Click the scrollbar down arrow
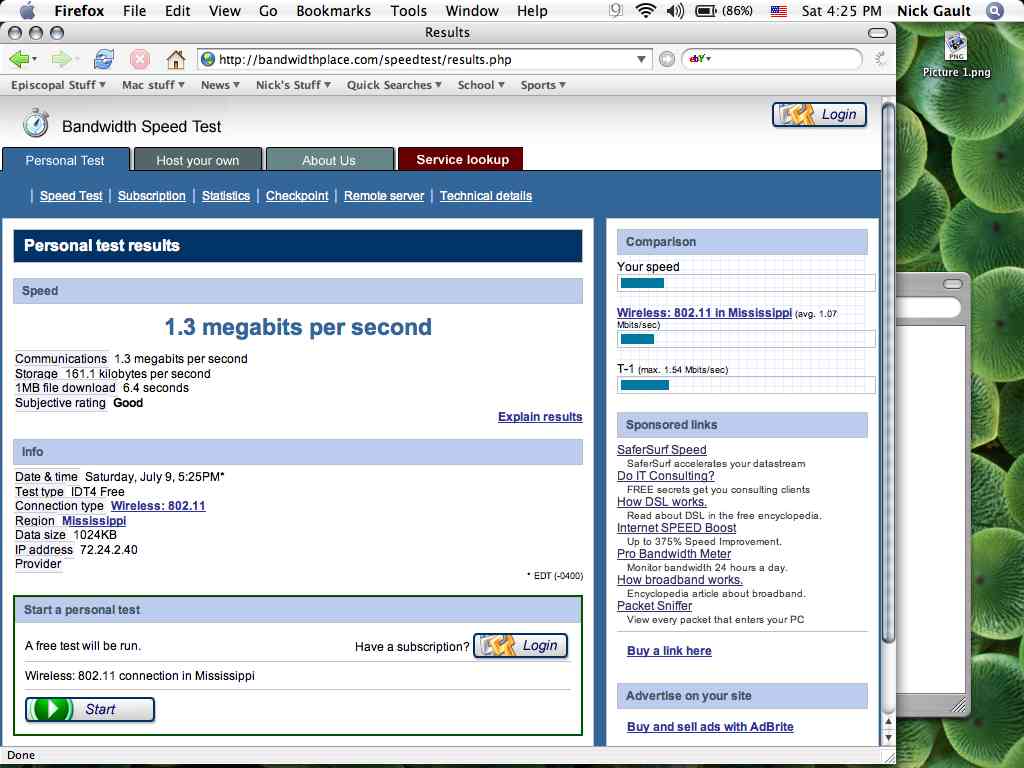 888,738
